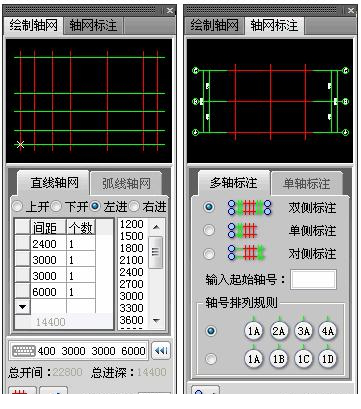Viewport: 361px width, 409px height.
Task: Pick 1500 from the spacing list
Action: tap(131, 236)
